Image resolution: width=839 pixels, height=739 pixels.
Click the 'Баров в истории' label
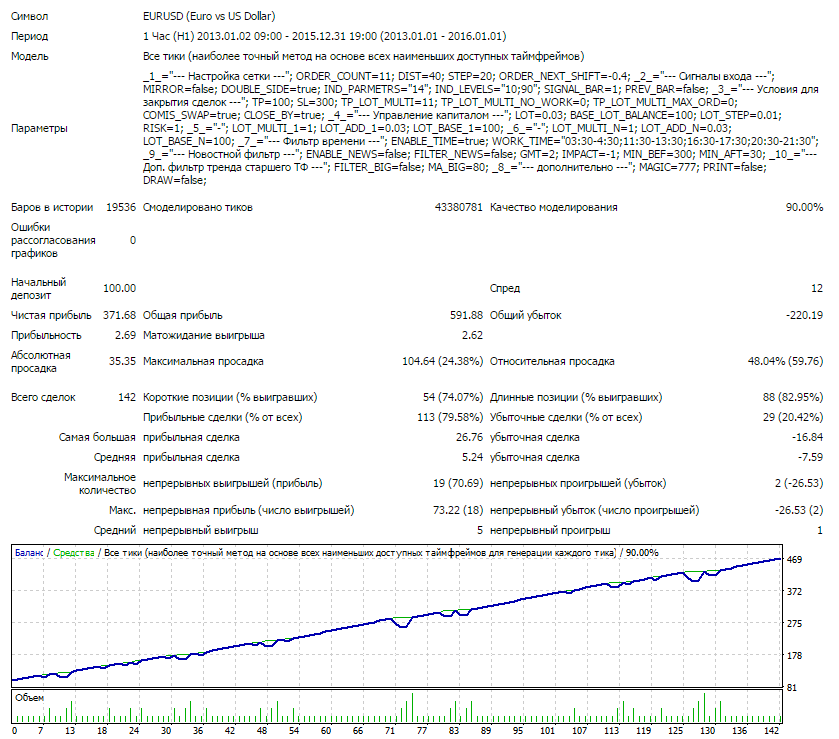[x=52, y=207]
